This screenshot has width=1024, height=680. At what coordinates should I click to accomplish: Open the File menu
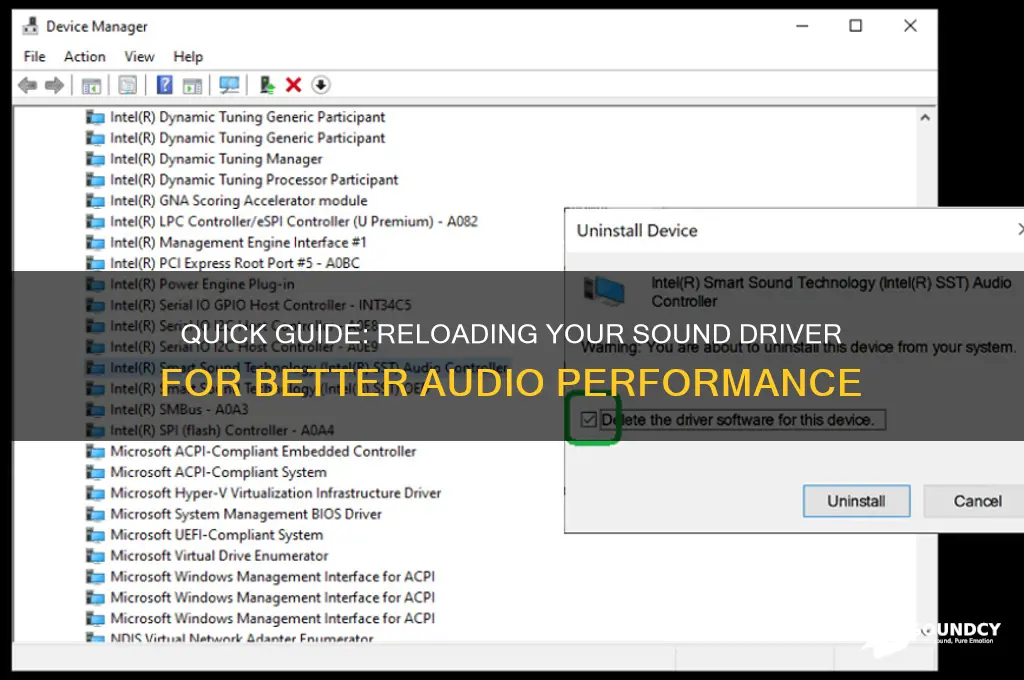(x=35, y=57)
